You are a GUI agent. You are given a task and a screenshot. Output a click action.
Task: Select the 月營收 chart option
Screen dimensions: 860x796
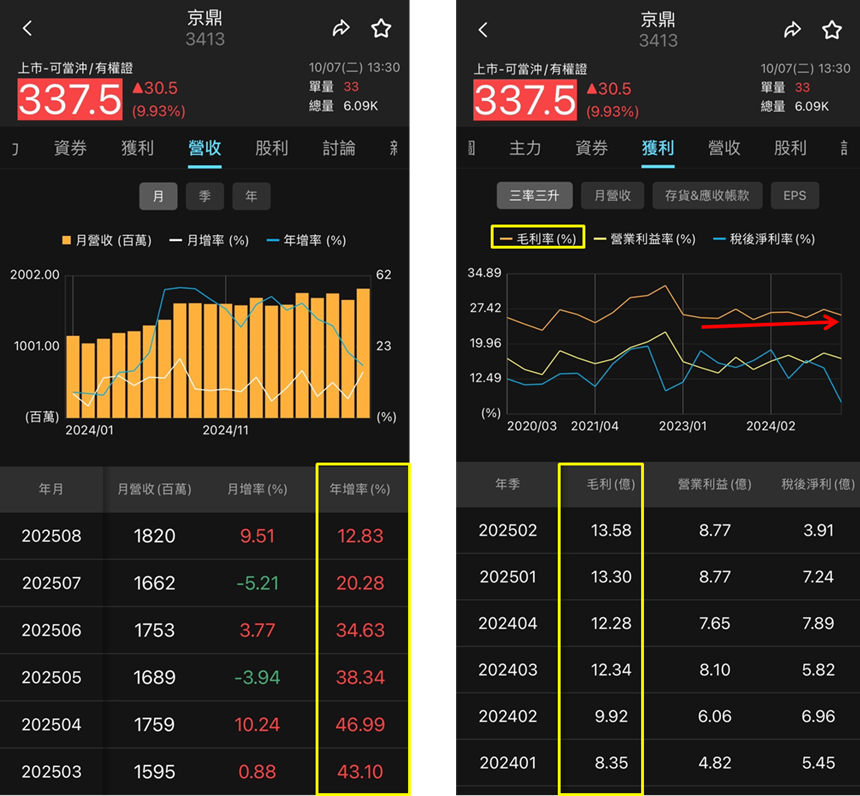click(613, 195)
